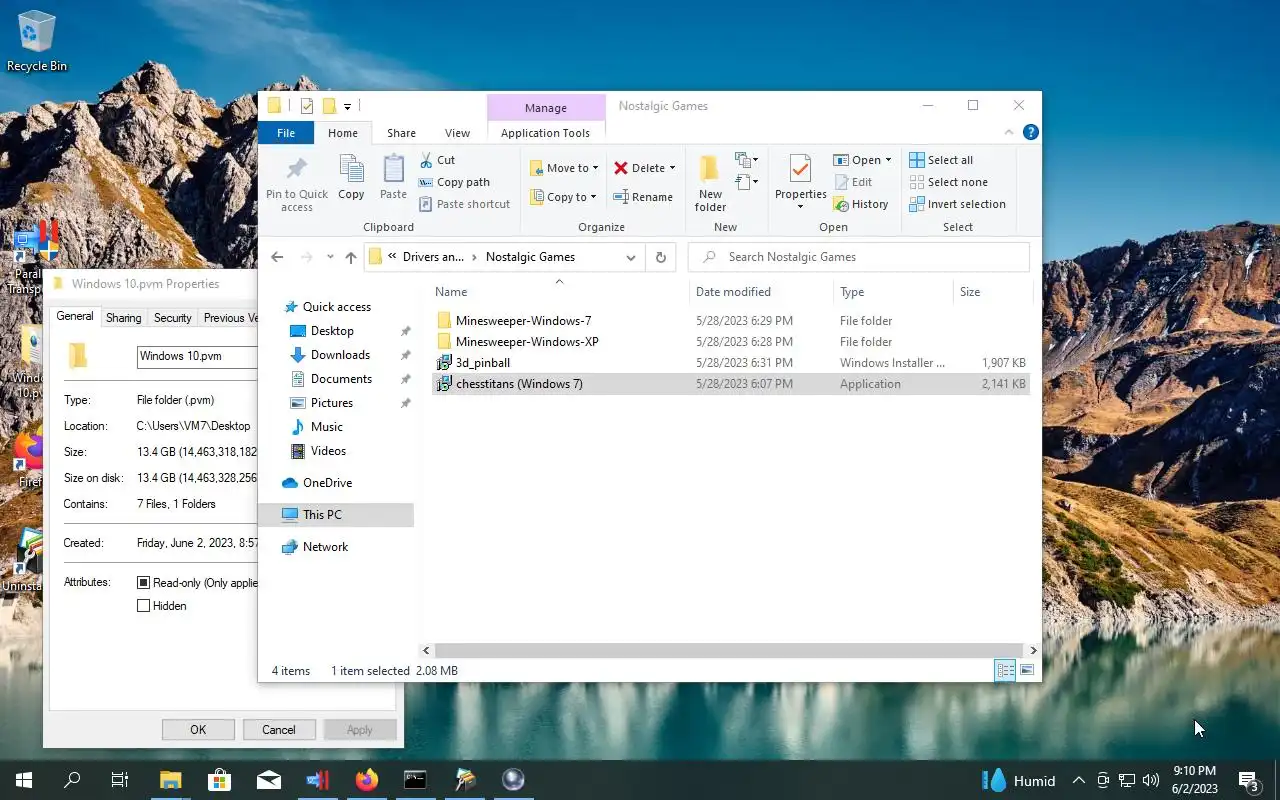Screen dimensions: 1280x800
Task: Select Minesweeper-Windows-7 folder
Action: point(523,321)
